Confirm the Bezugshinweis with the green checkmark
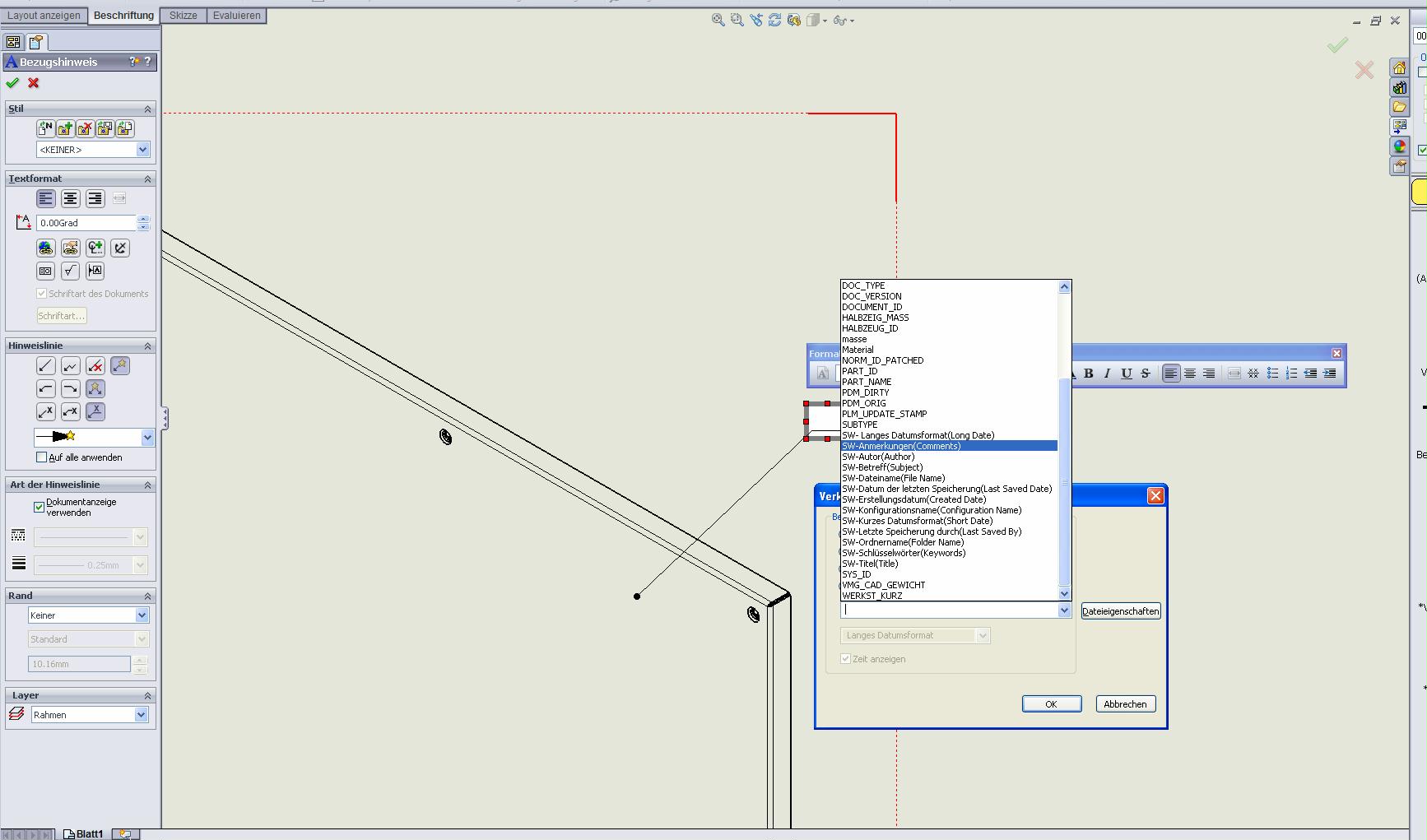The height and width of the screenshot is (840, 1427). click(x=12, y=83)
